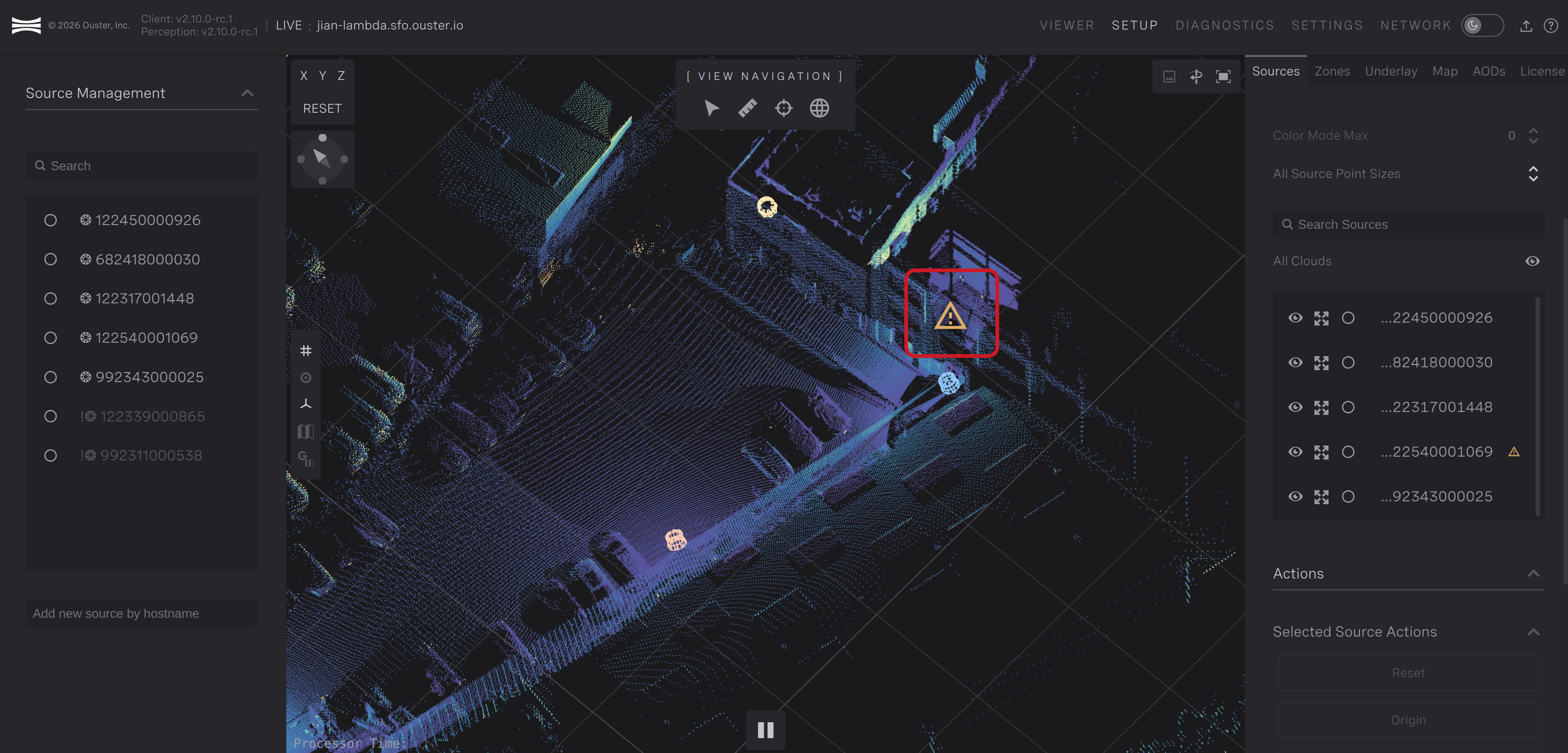The height and width of the screenshot is (753, 1568).
Task: Click the Reset source action button
Action: coord(1408,673)
